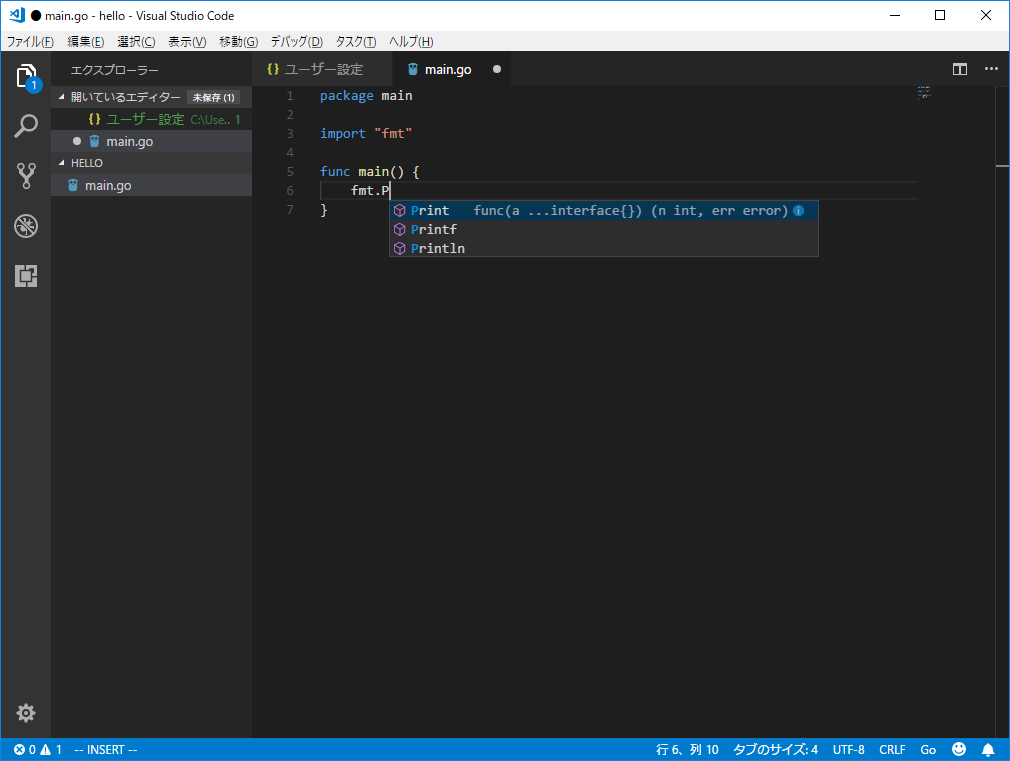Select ユーザー設定 in open editors list
This screenshot has width=1010, height=761.
point(151,119)
